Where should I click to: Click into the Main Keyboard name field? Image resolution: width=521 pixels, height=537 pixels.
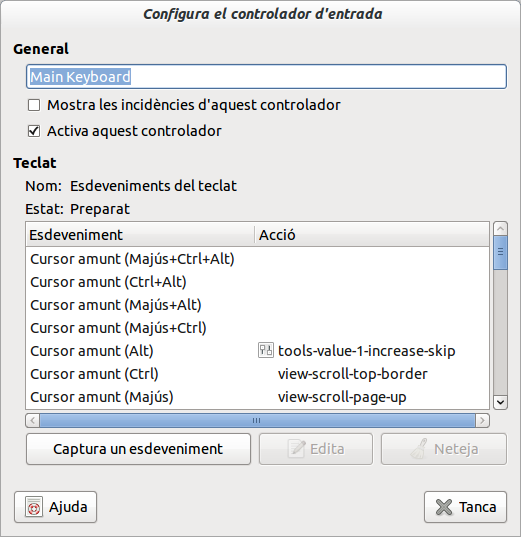266,77
